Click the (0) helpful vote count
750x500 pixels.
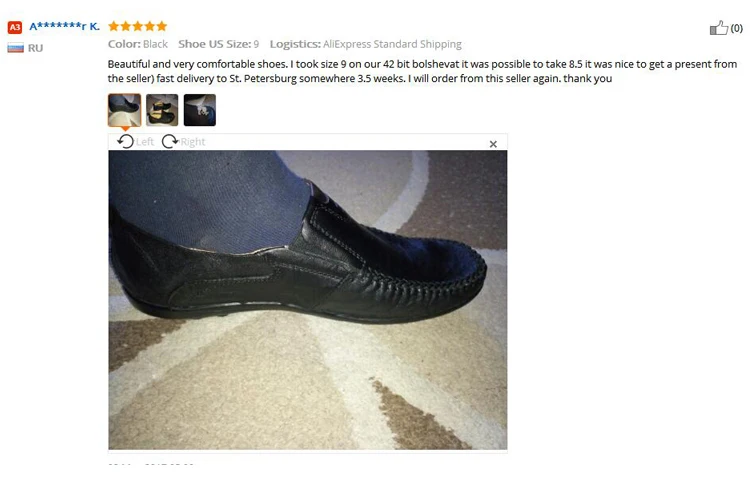[737, 28]
